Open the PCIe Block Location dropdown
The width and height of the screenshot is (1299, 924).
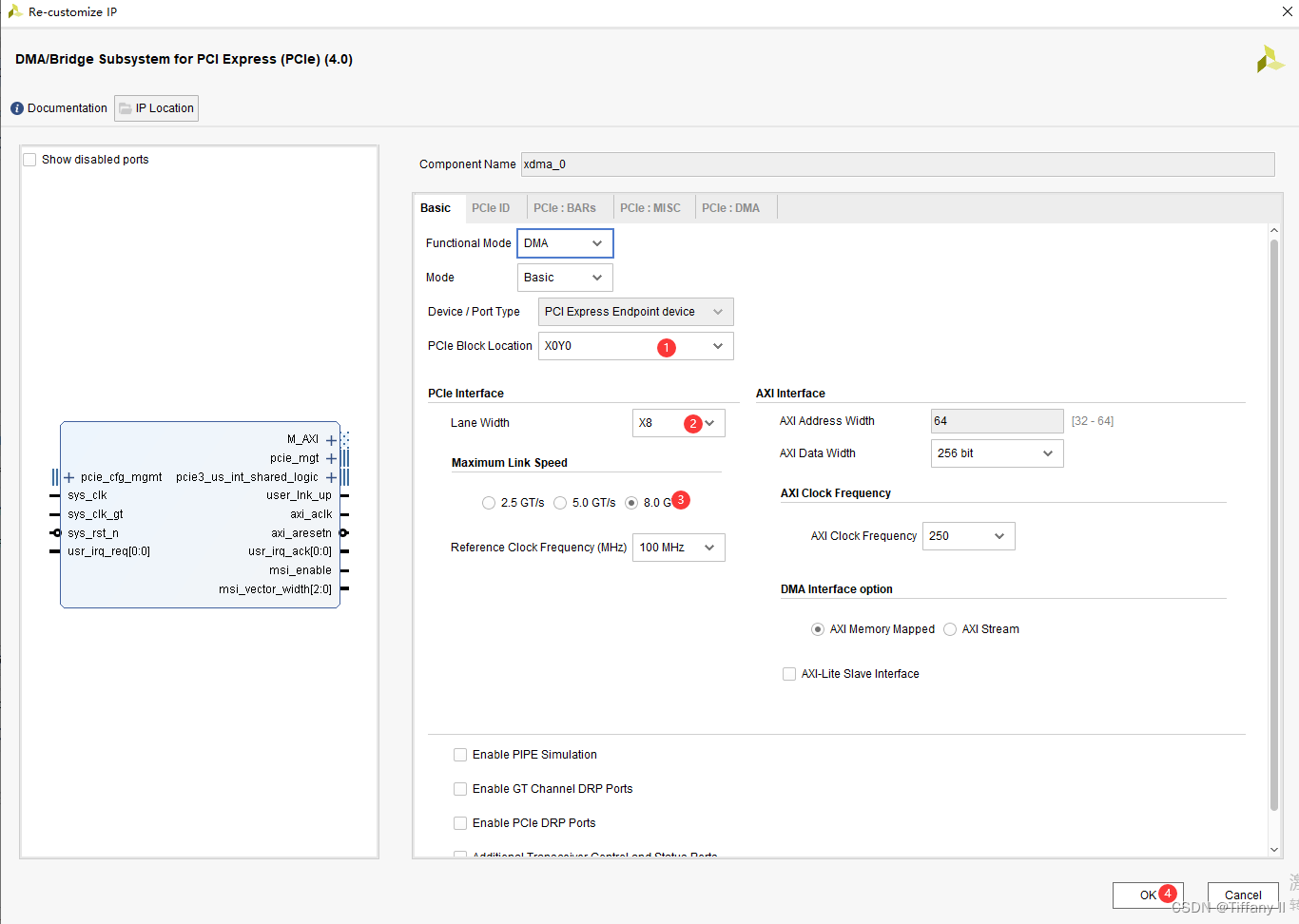[x=636, y=346]
